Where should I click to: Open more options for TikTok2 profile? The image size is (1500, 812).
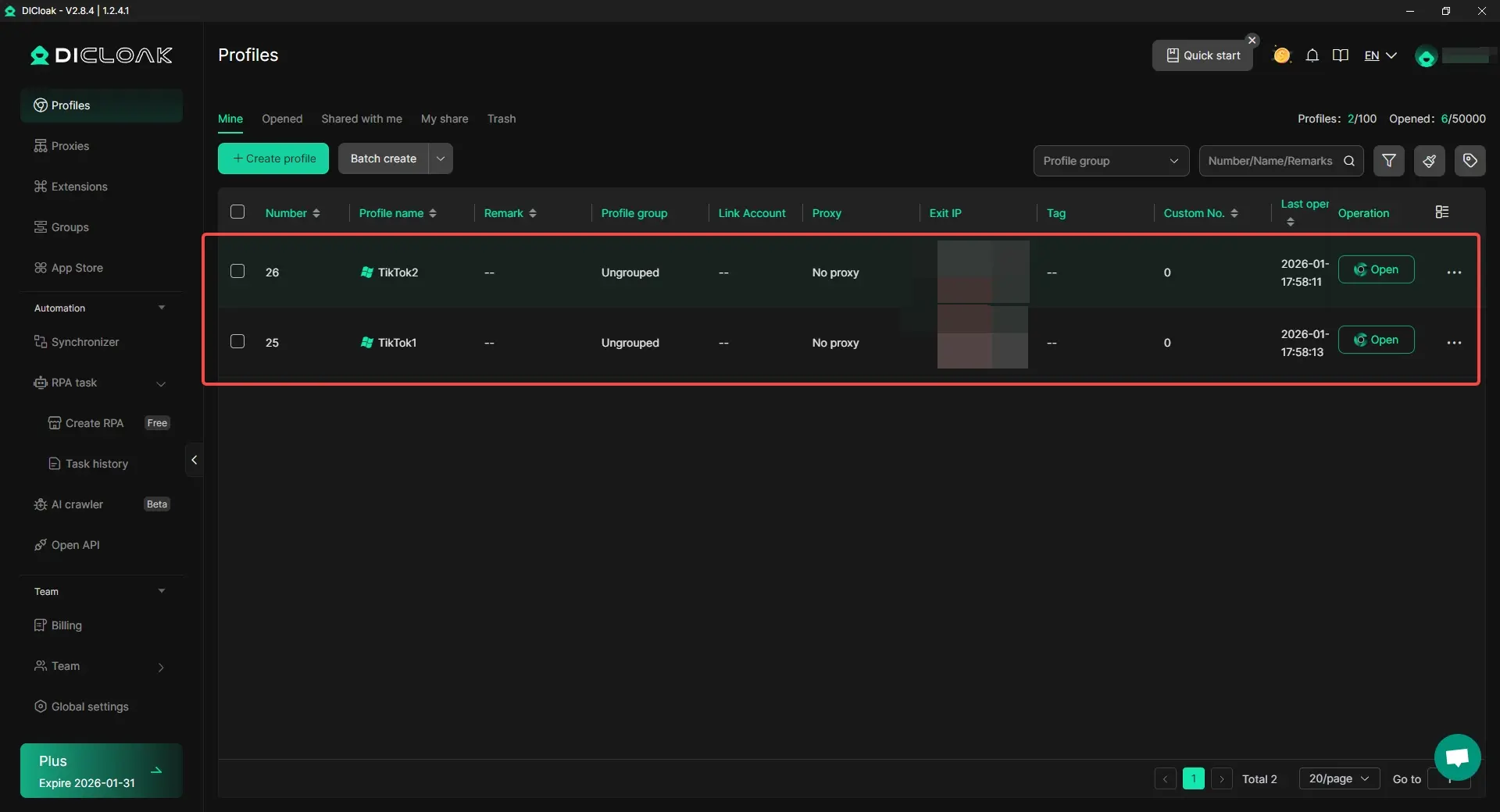click(x=1453, y=272)
